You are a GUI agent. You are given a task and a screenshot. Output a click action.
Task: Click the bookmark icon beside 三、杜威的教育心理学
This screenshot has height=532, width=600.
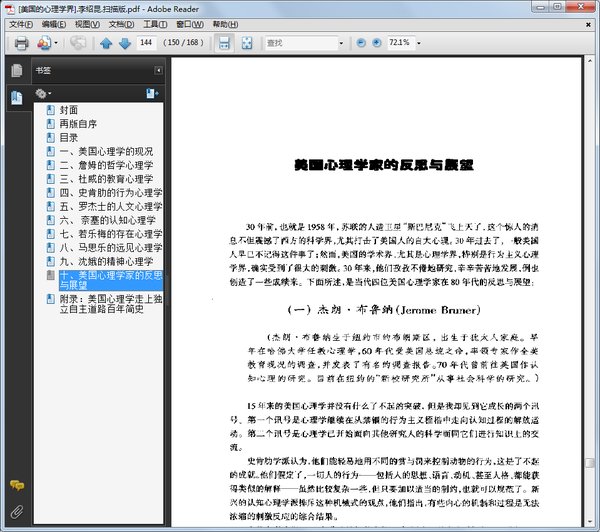51,179
